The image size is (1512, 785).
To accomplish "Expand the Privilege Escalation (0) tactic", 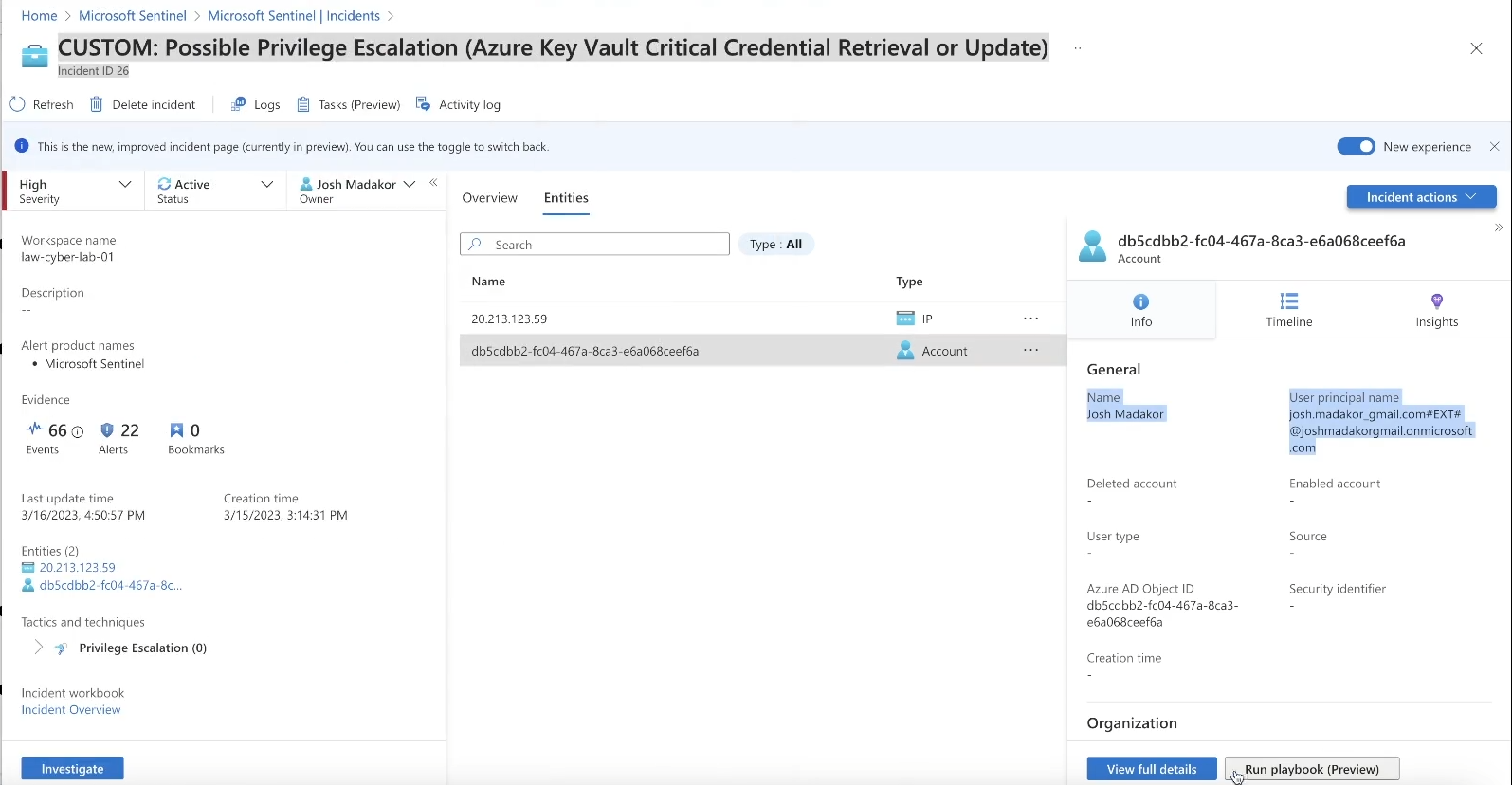I will pyautogui.click(x=38, y=648).
